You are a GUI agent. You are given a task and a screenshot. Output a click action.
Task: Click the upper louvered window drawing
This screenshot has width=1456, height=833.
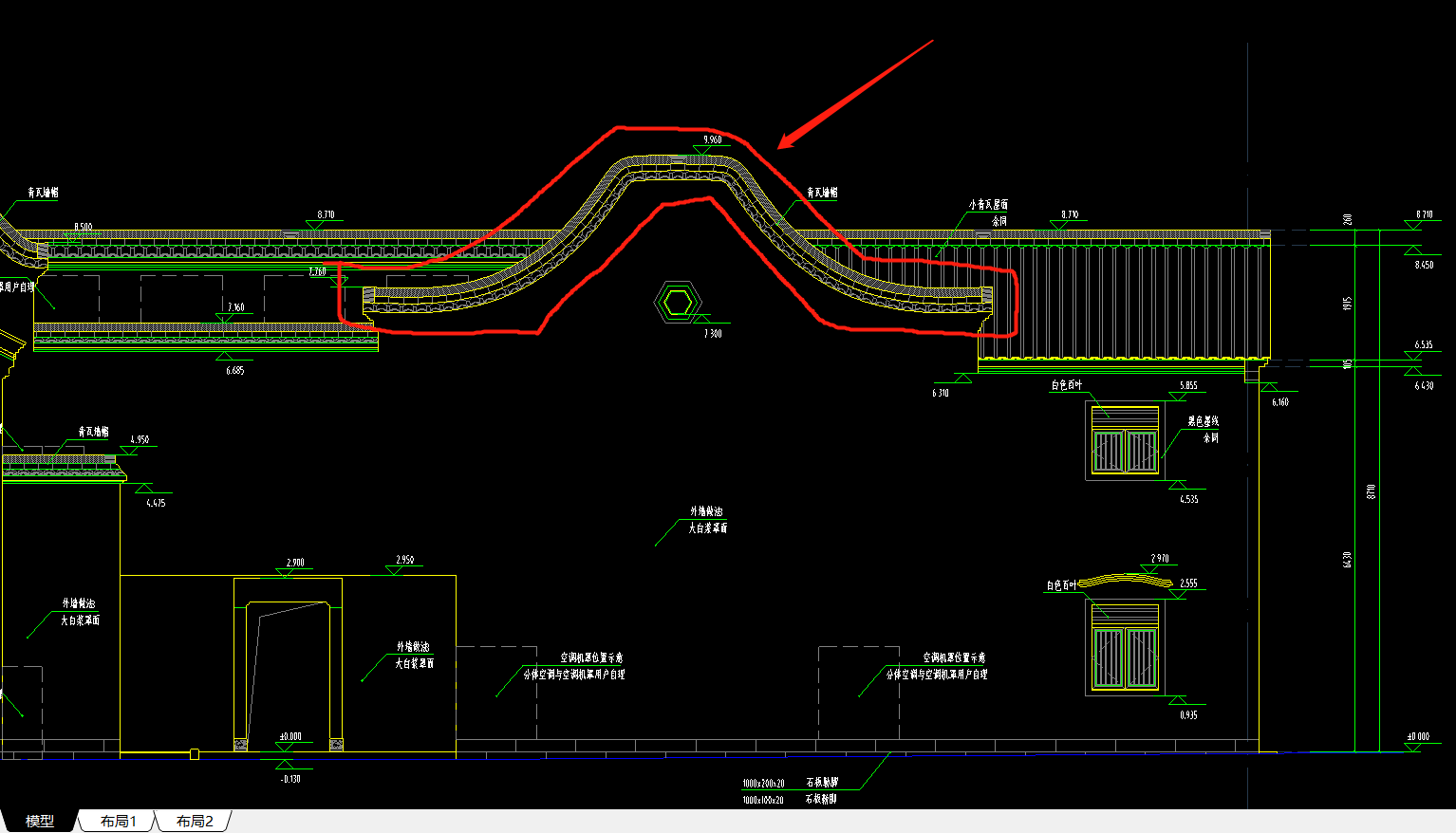click(x=1125, y=442)
